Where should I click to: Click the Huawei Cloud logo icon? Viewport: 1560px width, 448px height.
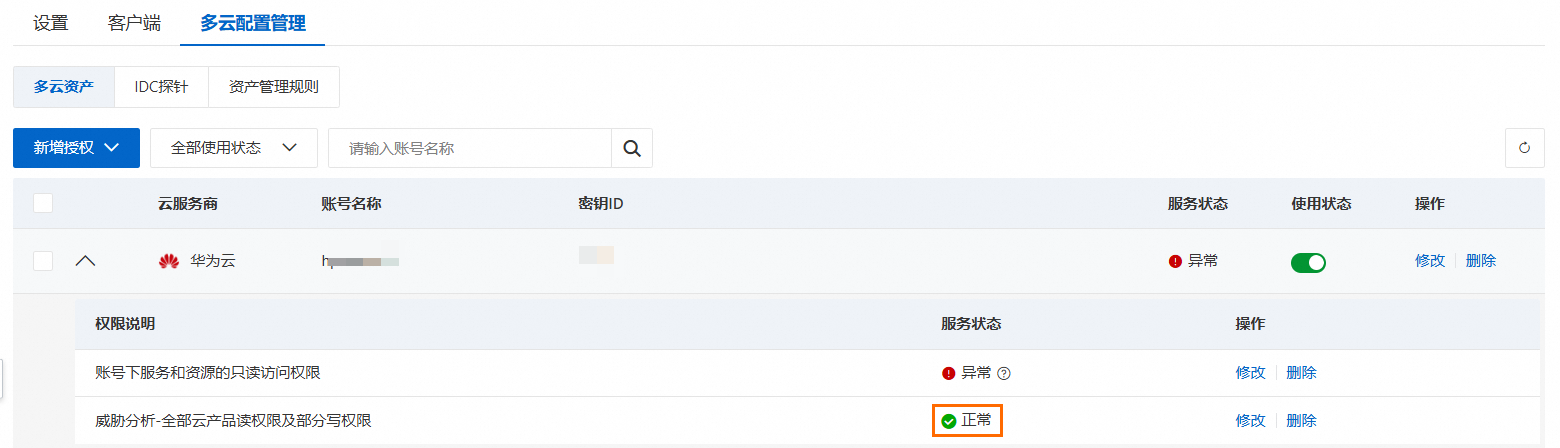[168, 261]
